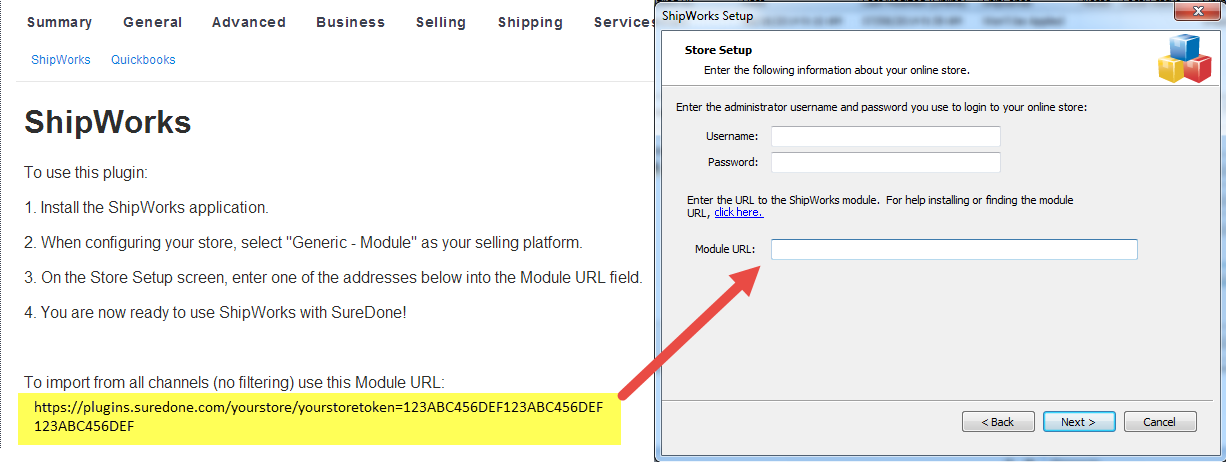Click into the Module URL field
The image size is (1228, 462).
(954, 249)
